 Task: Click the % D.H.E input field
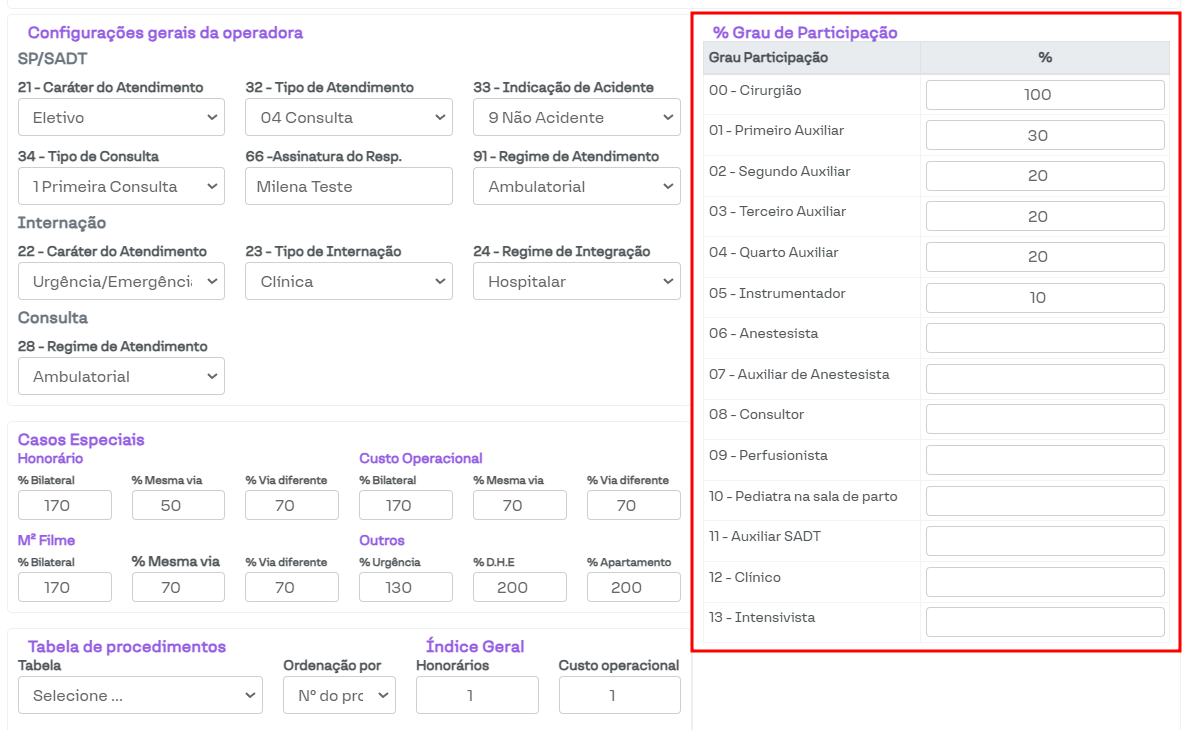(513, 587)
